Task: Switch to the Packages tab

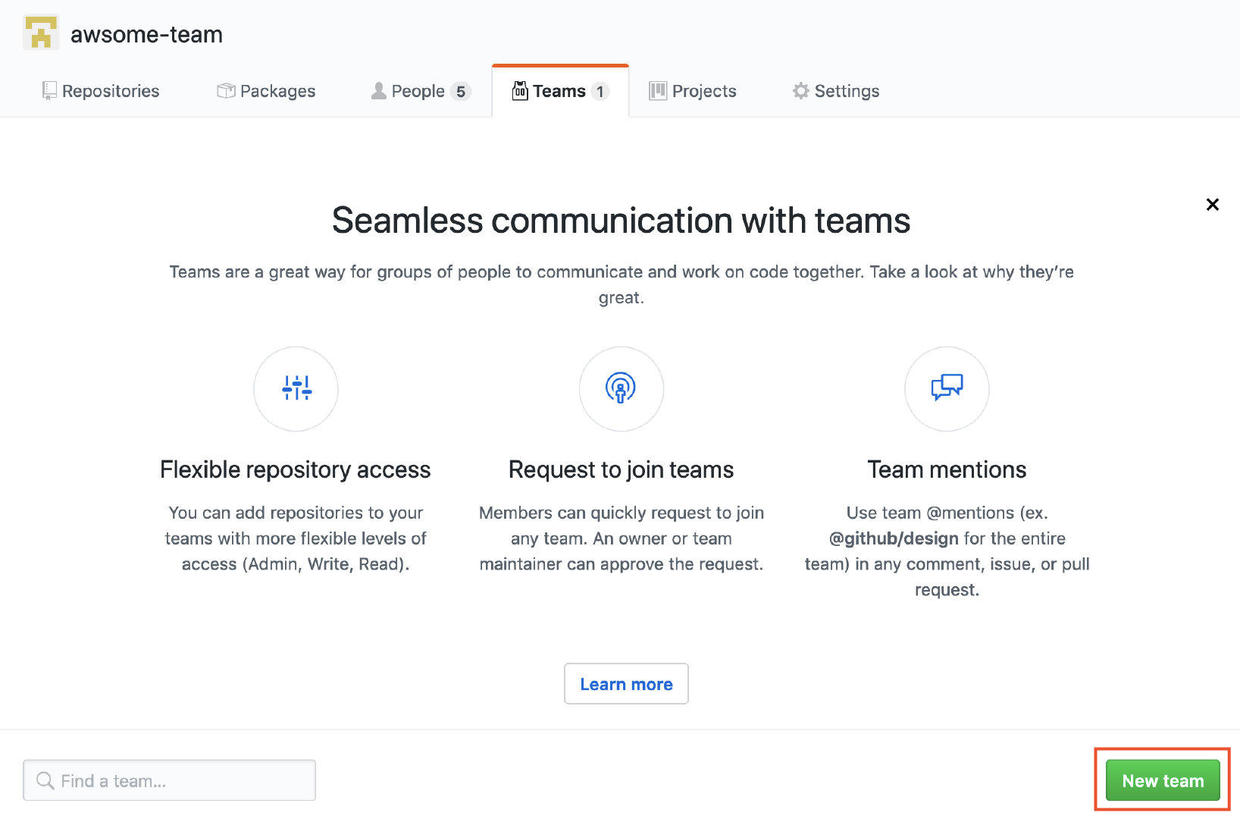Action: (266, 91)
